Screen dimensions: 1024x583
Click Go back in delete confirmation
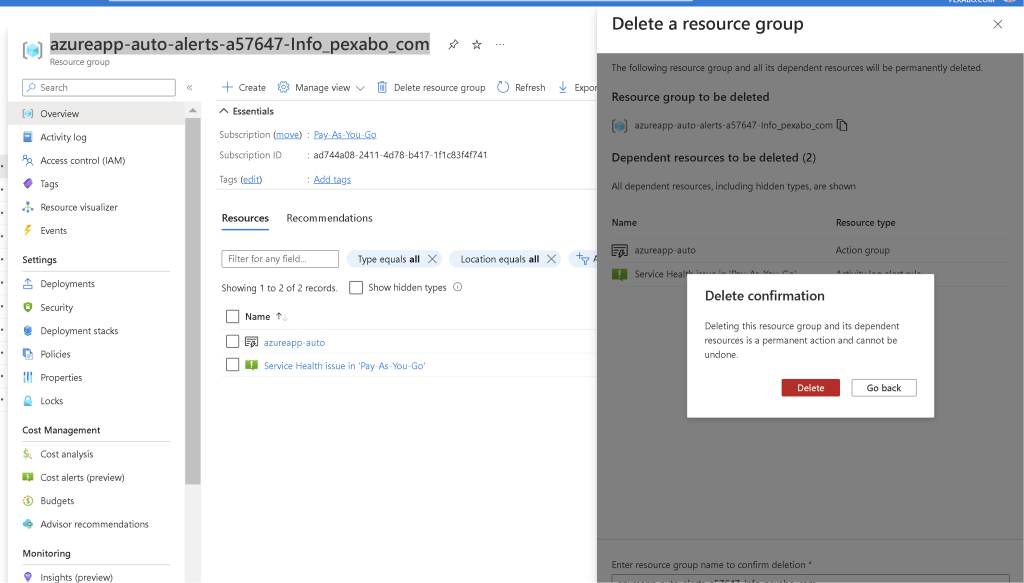[884, 388]
